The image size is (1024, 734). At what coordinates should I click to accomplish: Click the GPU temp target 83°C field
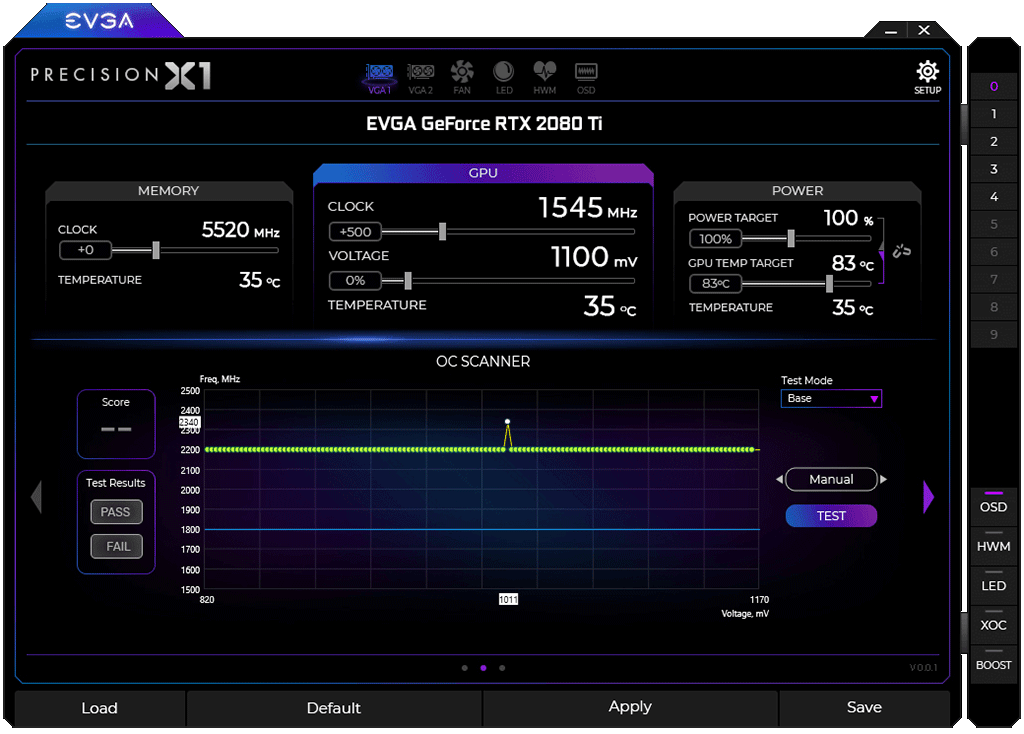tap(715, 283)
